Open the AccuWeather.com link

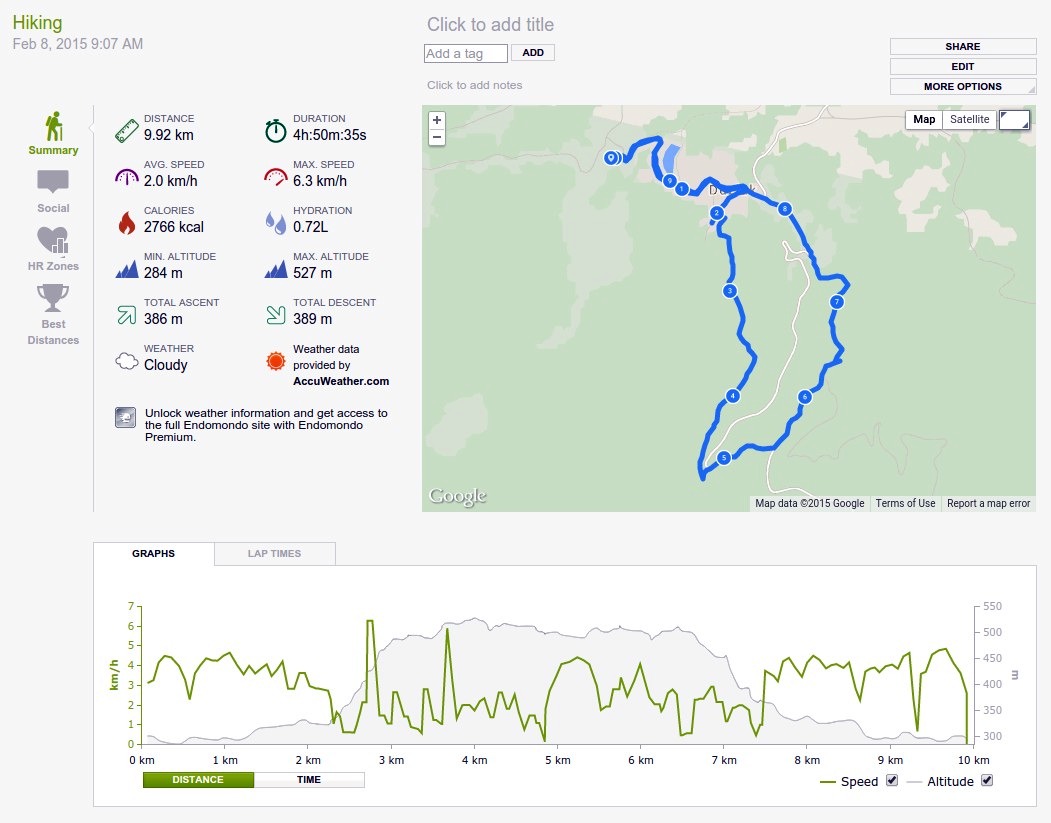341,381
